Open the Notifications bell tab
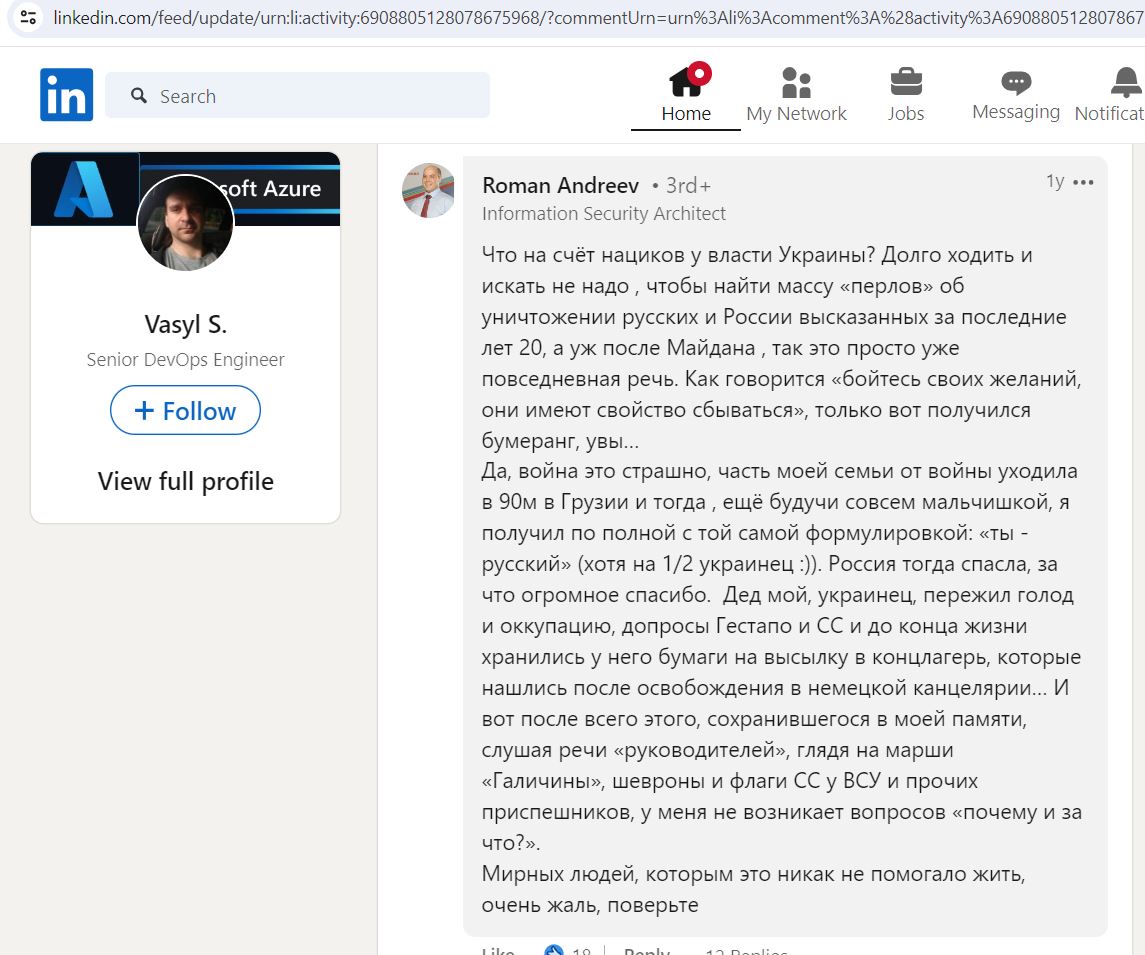This screenshot has width=1145, height=955. [1110, 95]
